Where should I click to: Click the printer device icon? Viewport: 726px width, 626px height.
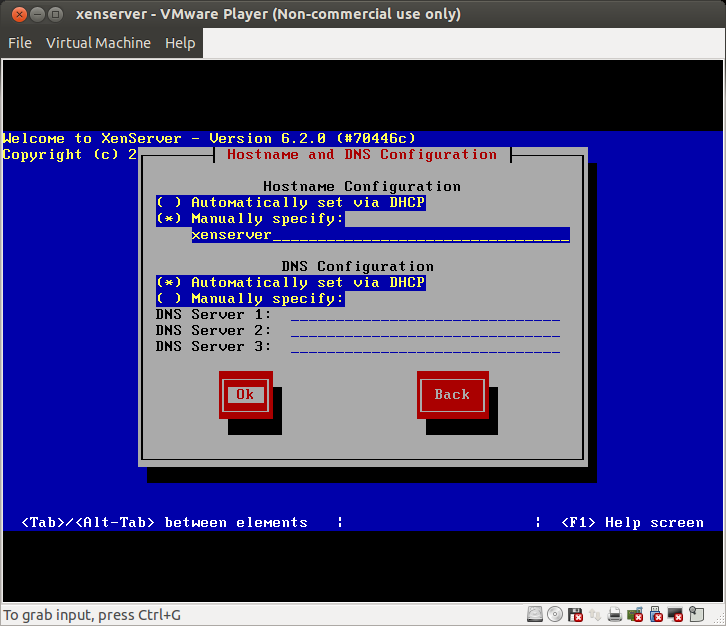tap(615, 614)
